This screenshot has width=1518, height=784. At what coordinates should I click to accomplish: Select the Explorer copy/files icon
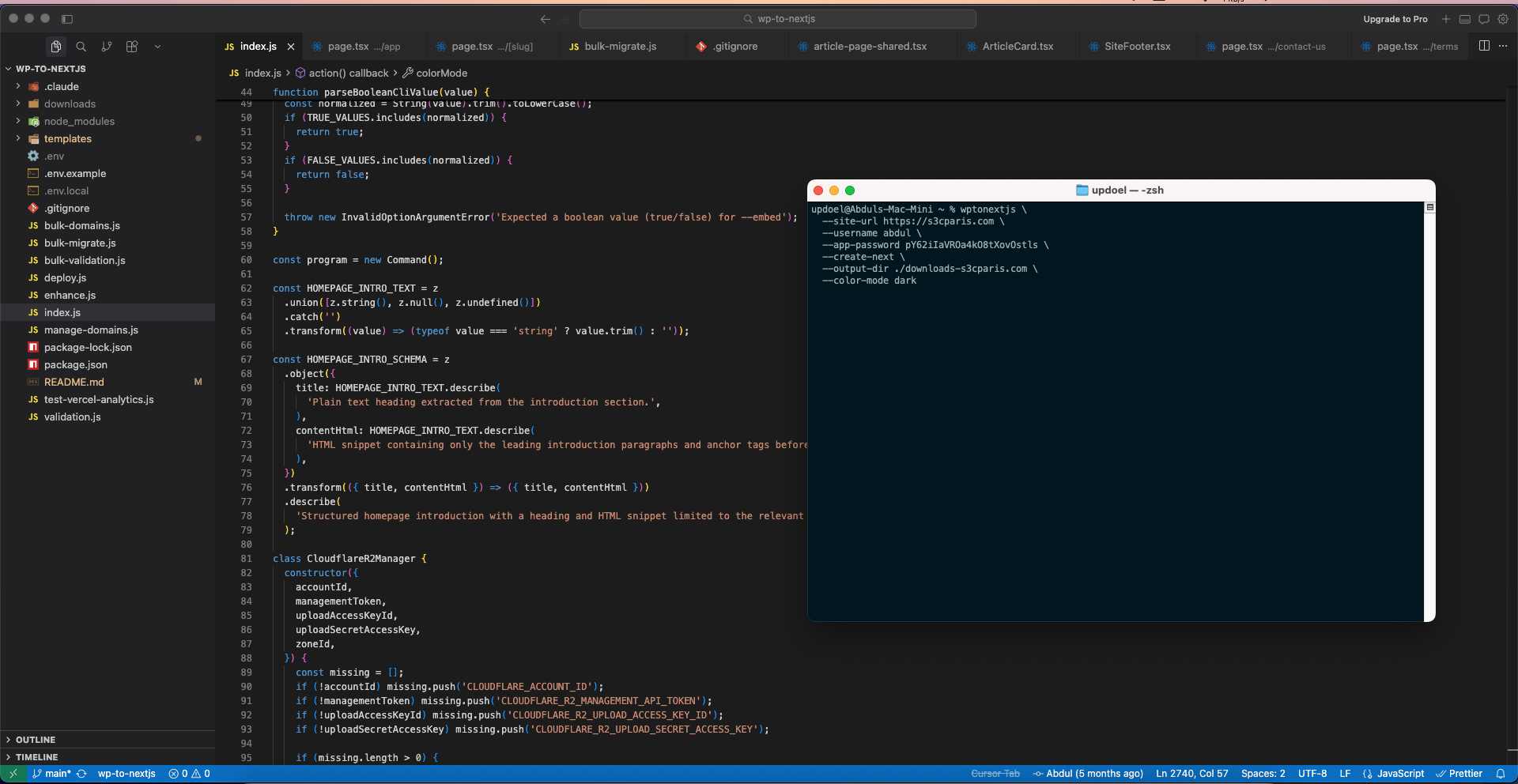[x=56, y=46]
